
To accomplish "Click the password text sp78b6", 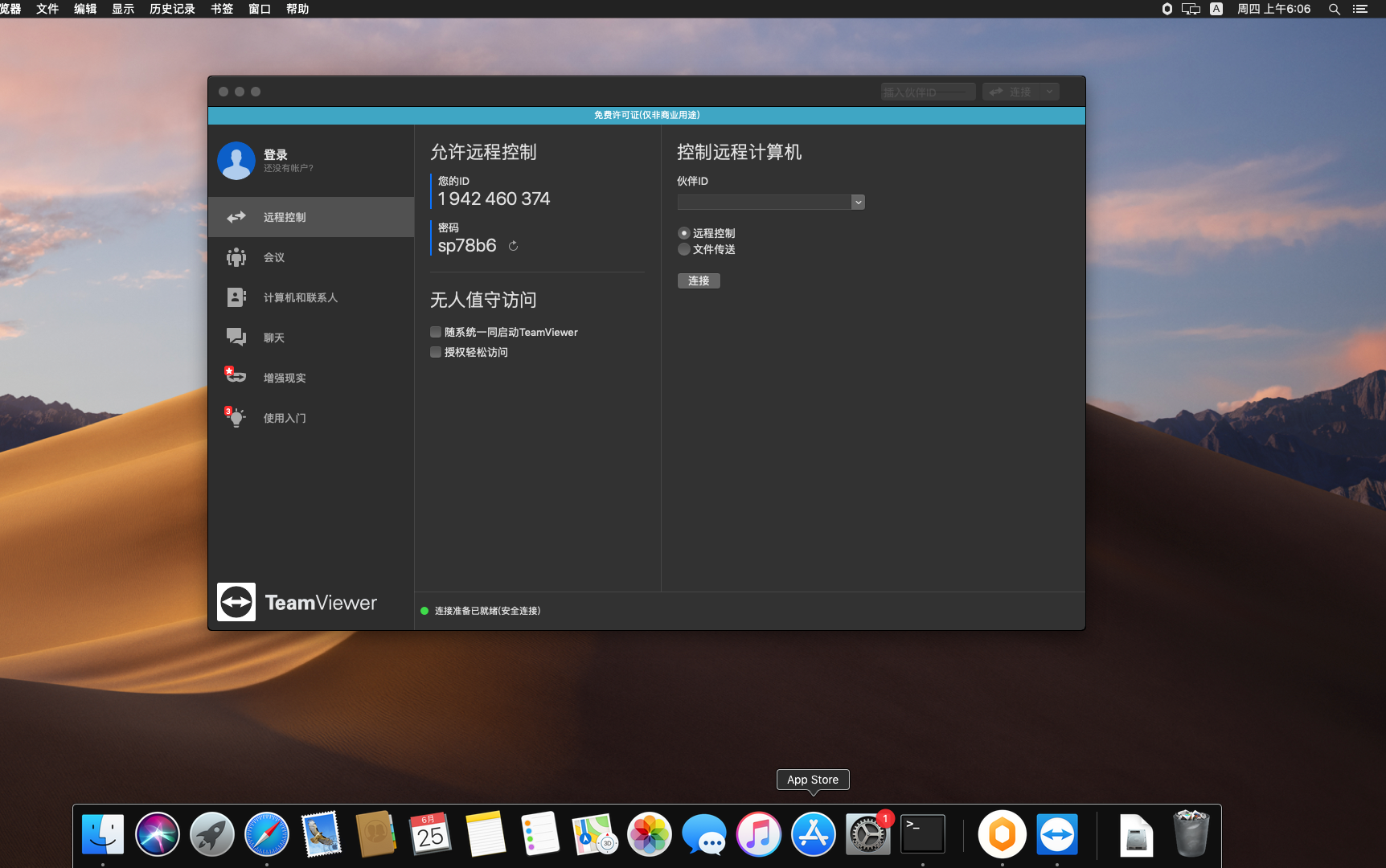I will (467, 245).
